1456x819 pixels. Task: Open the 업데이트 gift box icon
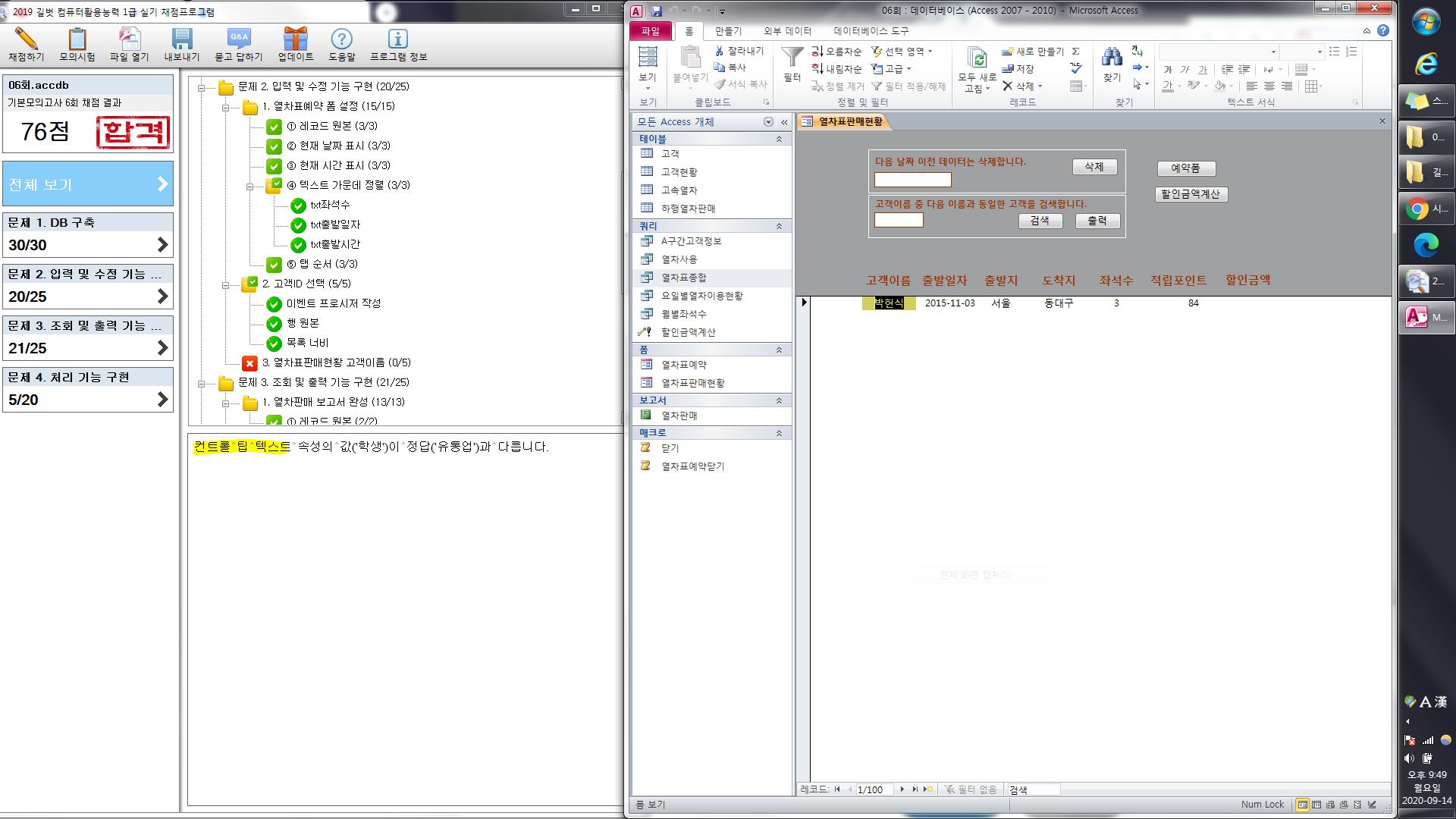(295, 39)
